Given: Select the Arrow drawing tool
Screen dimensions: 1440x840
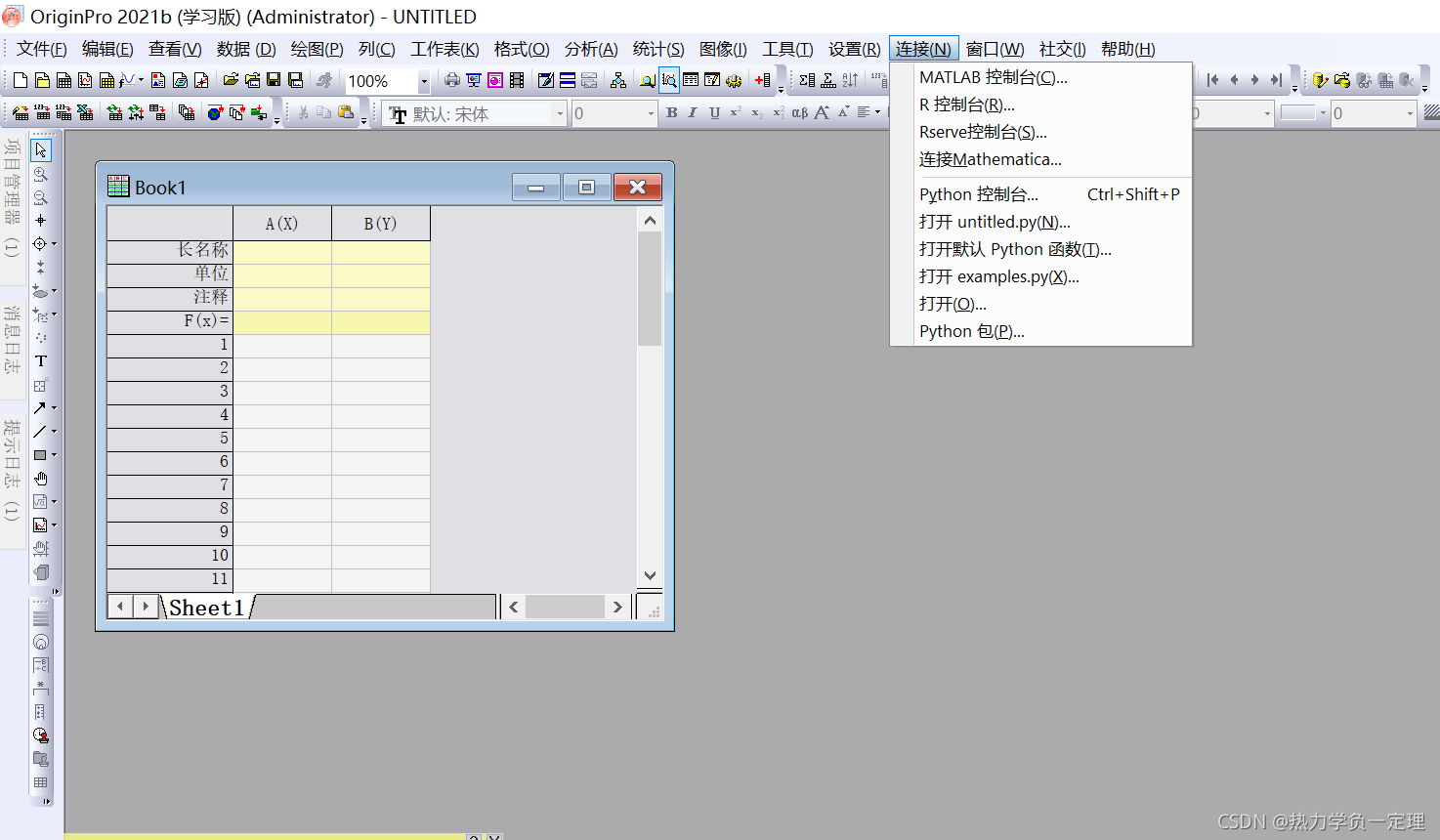Looking at the screenshot, I should (x=39, y=407).
